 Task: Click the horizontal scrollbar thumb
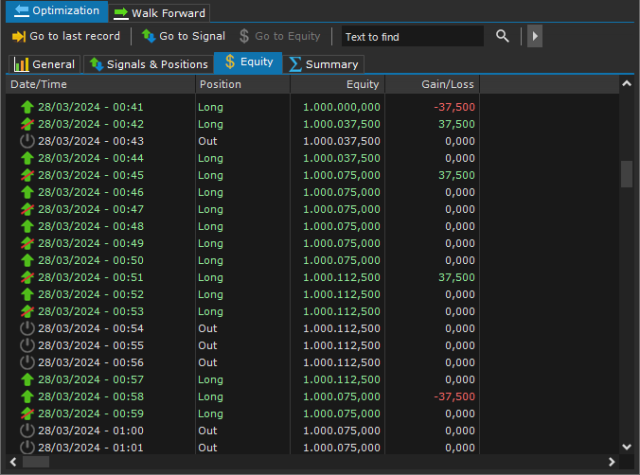click(x=36, y=462)
